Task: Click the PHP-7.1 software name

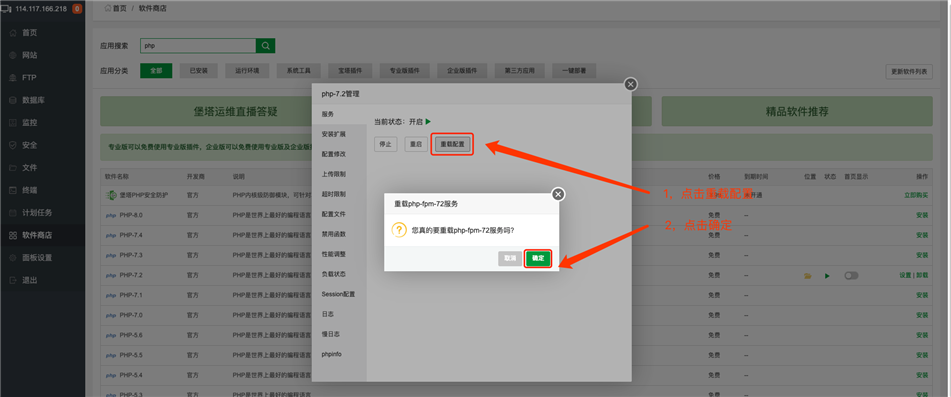Action: coord(131,295)
